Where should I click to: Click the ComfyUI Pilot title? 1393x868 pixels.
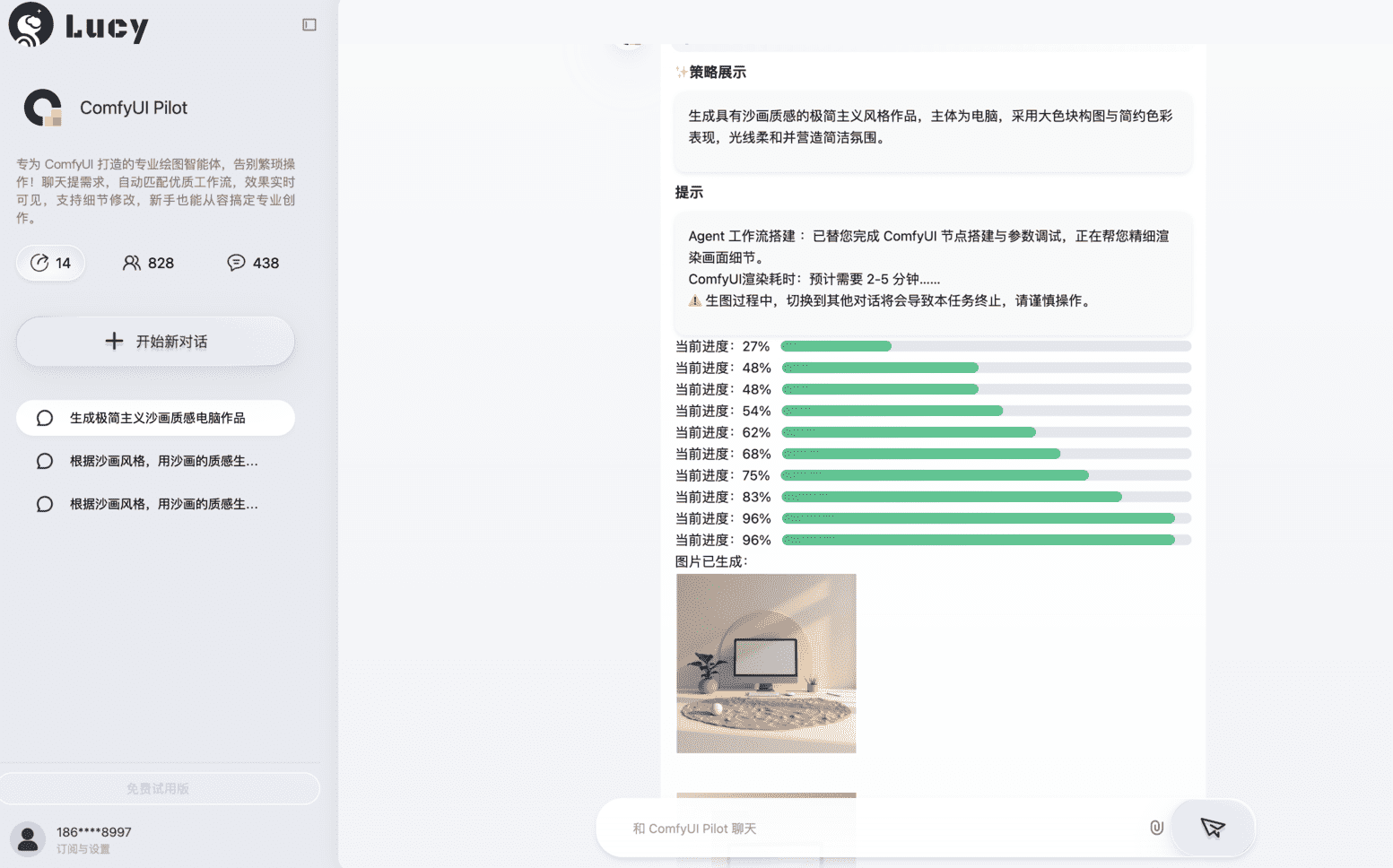(134, 108)
